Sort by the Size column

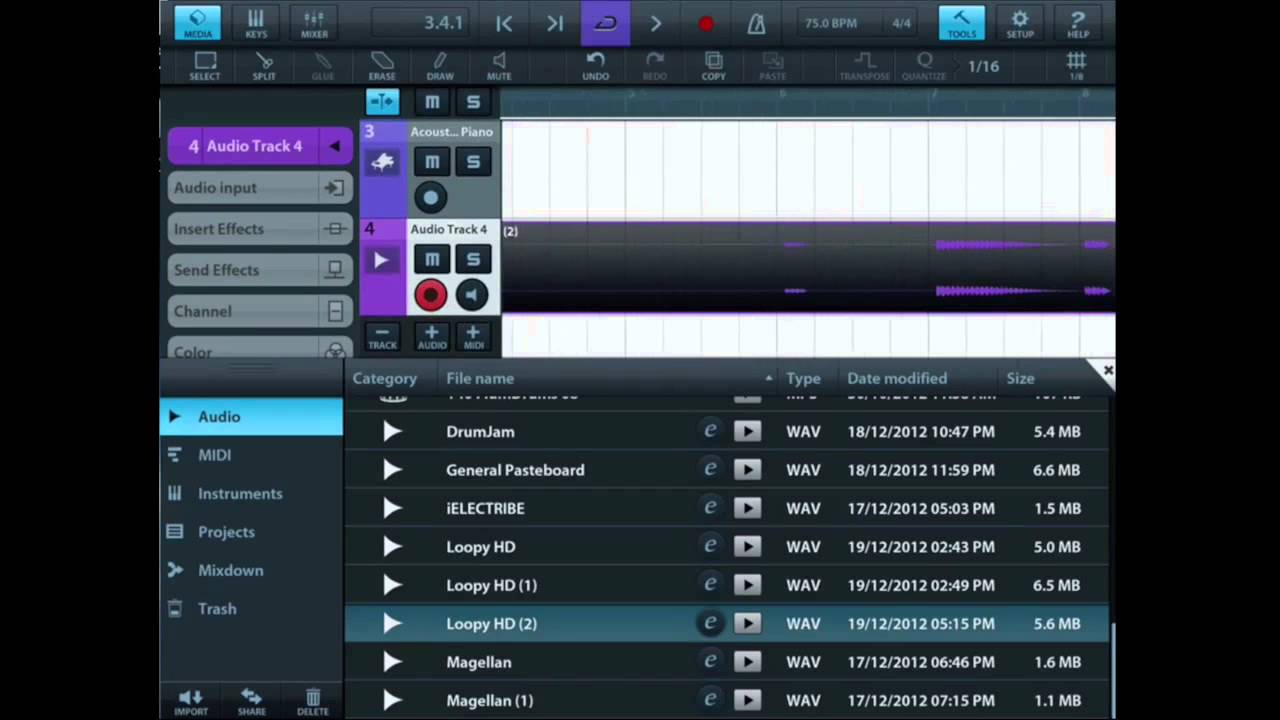[1020, 379]
